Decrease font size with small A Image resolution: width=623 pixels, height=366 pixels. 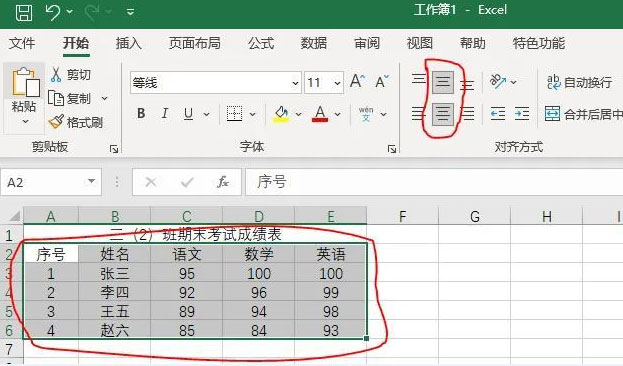pos(382,82)
